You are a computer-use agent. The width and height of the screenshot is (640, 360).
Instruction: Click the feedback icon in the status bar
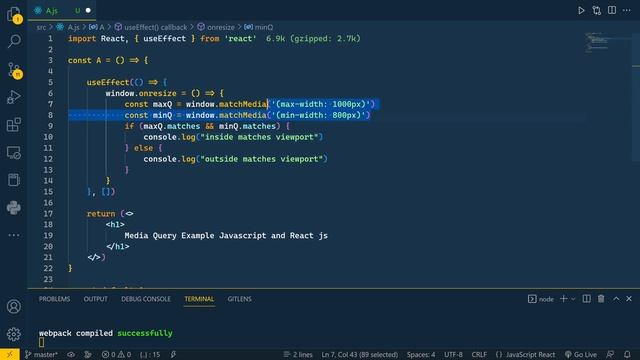pos(610,354)
